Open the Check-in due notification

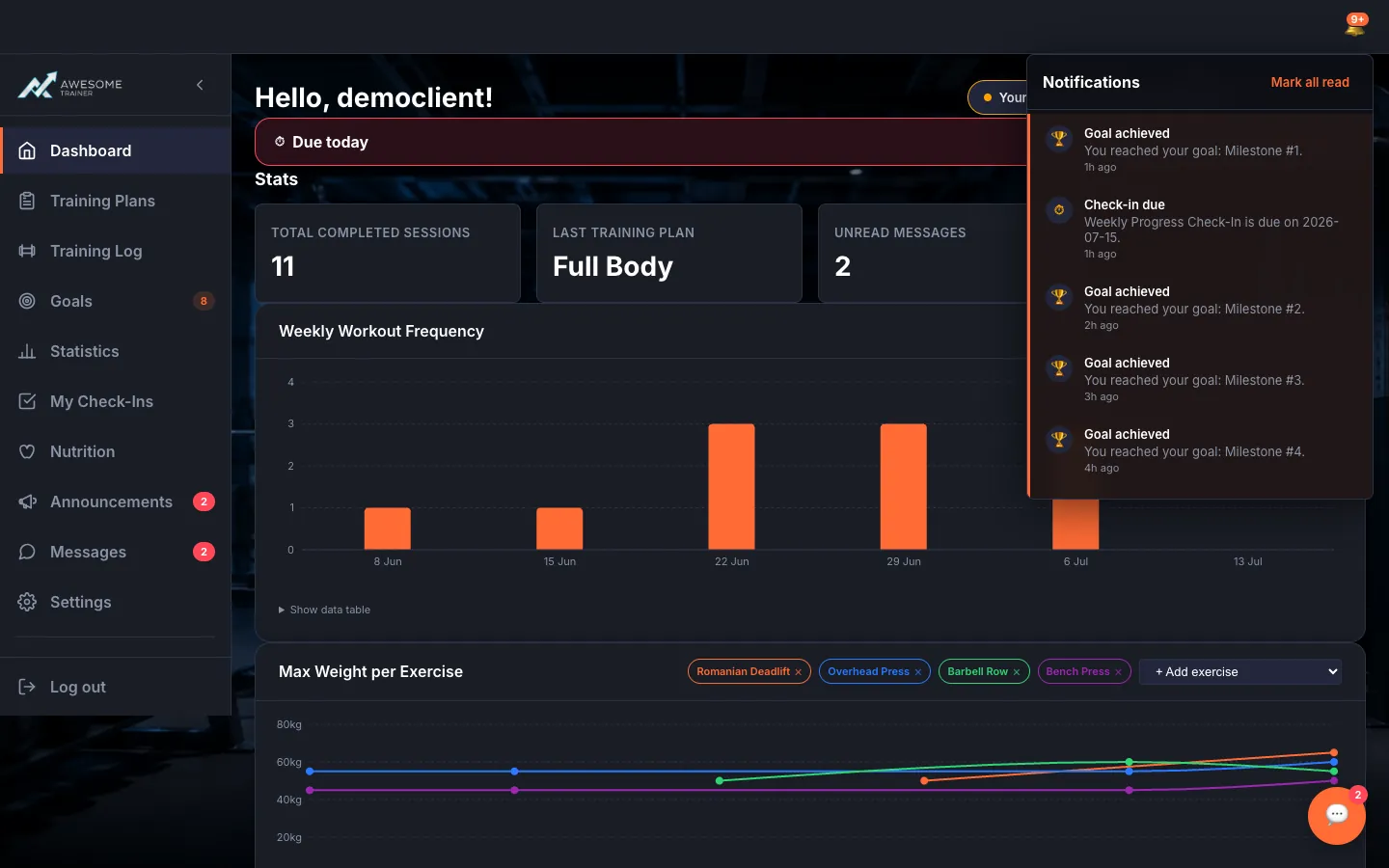pos(1201,229)
